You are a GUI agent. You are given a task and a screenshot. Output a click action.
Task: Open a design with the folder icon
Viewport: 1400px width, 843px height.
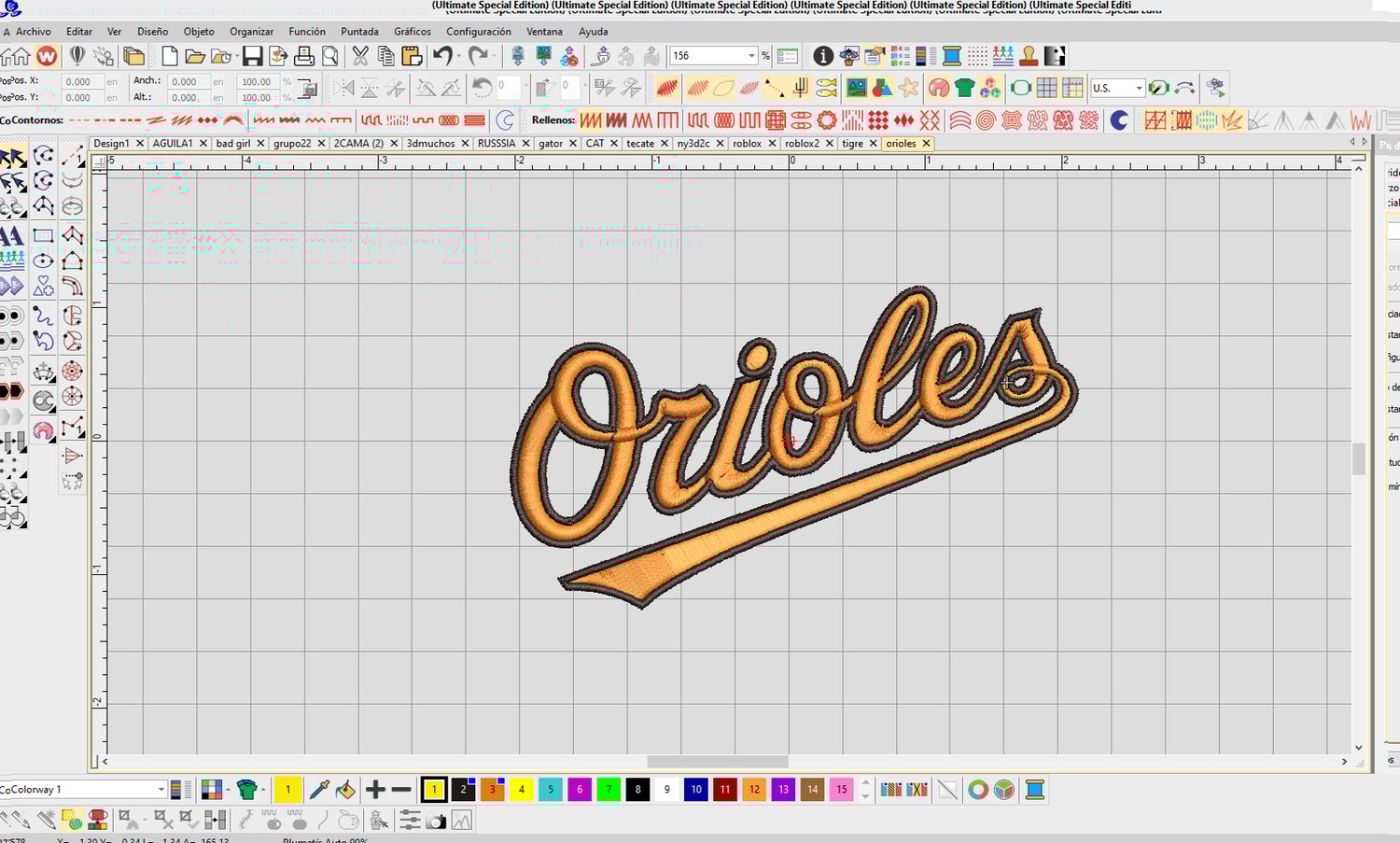194,56
